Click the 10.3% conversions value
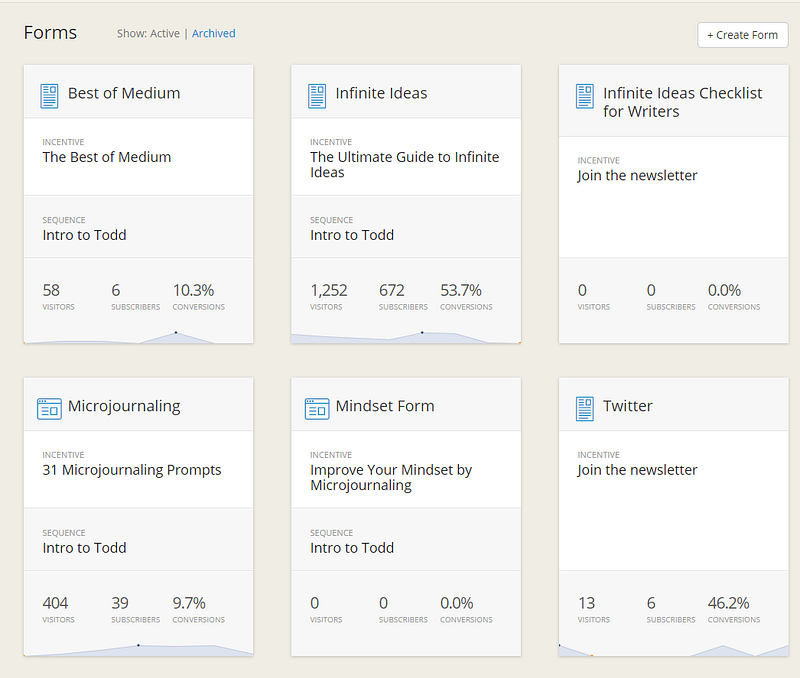 point(193,290)
